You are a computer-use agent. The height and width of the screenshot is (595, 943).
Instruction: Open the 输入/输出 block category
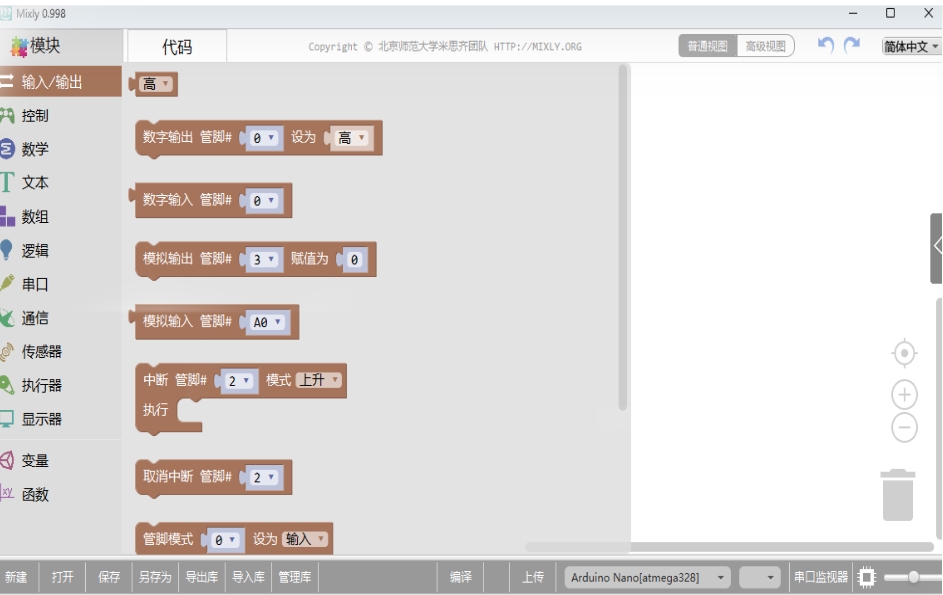click(x=60, y=81)
